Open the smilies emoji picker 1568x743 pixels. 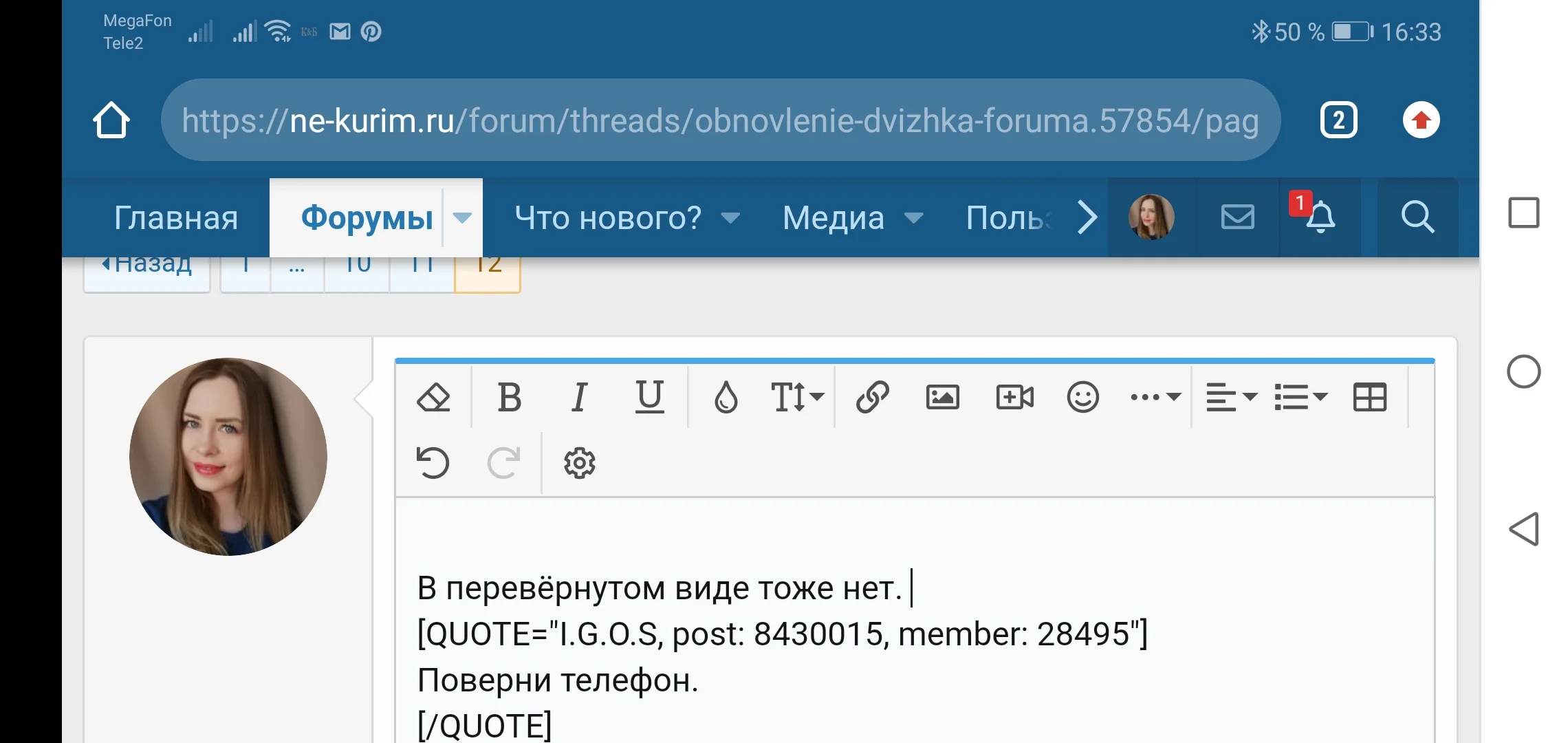[x=1082, y=397]
